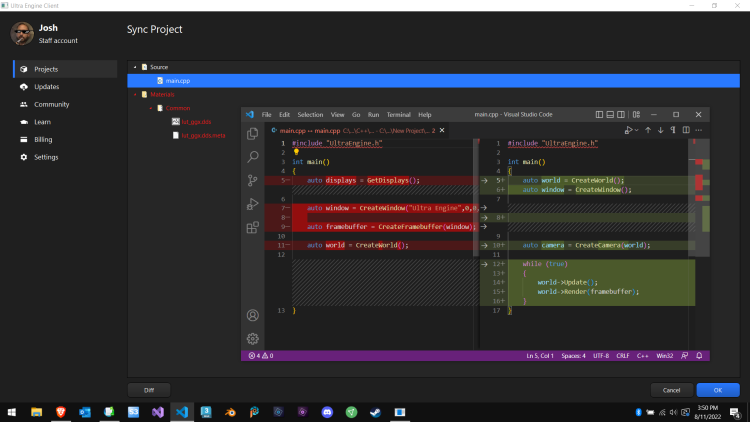
Task: Click the Cancel button
Action: [671, 390]
